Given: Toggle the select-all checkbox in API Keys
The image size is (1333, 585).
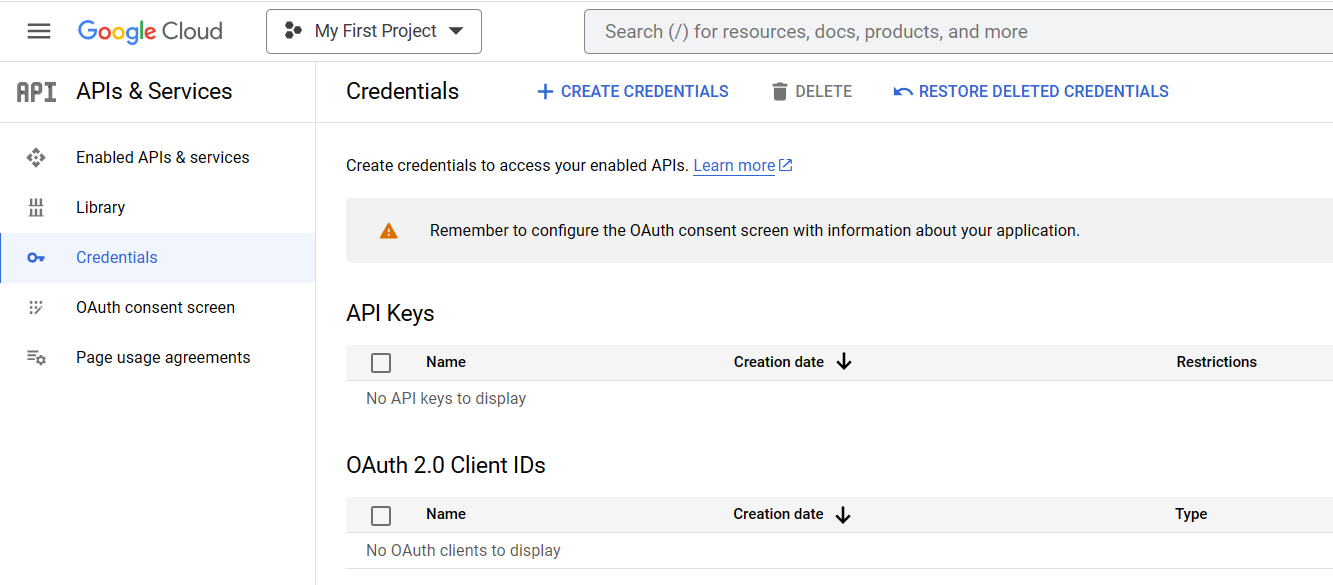Looking at the screenshot, I should pyautogui.click(x=381, y=363).
